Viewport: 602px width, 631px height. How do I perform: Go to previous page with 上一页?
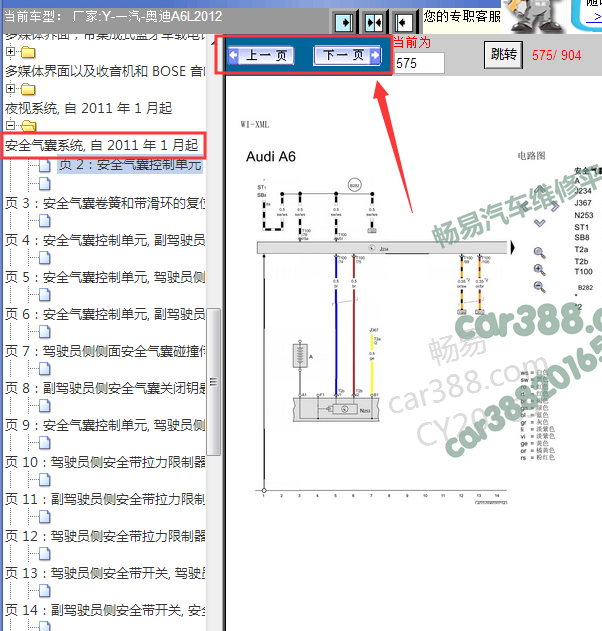pos(260,55)
